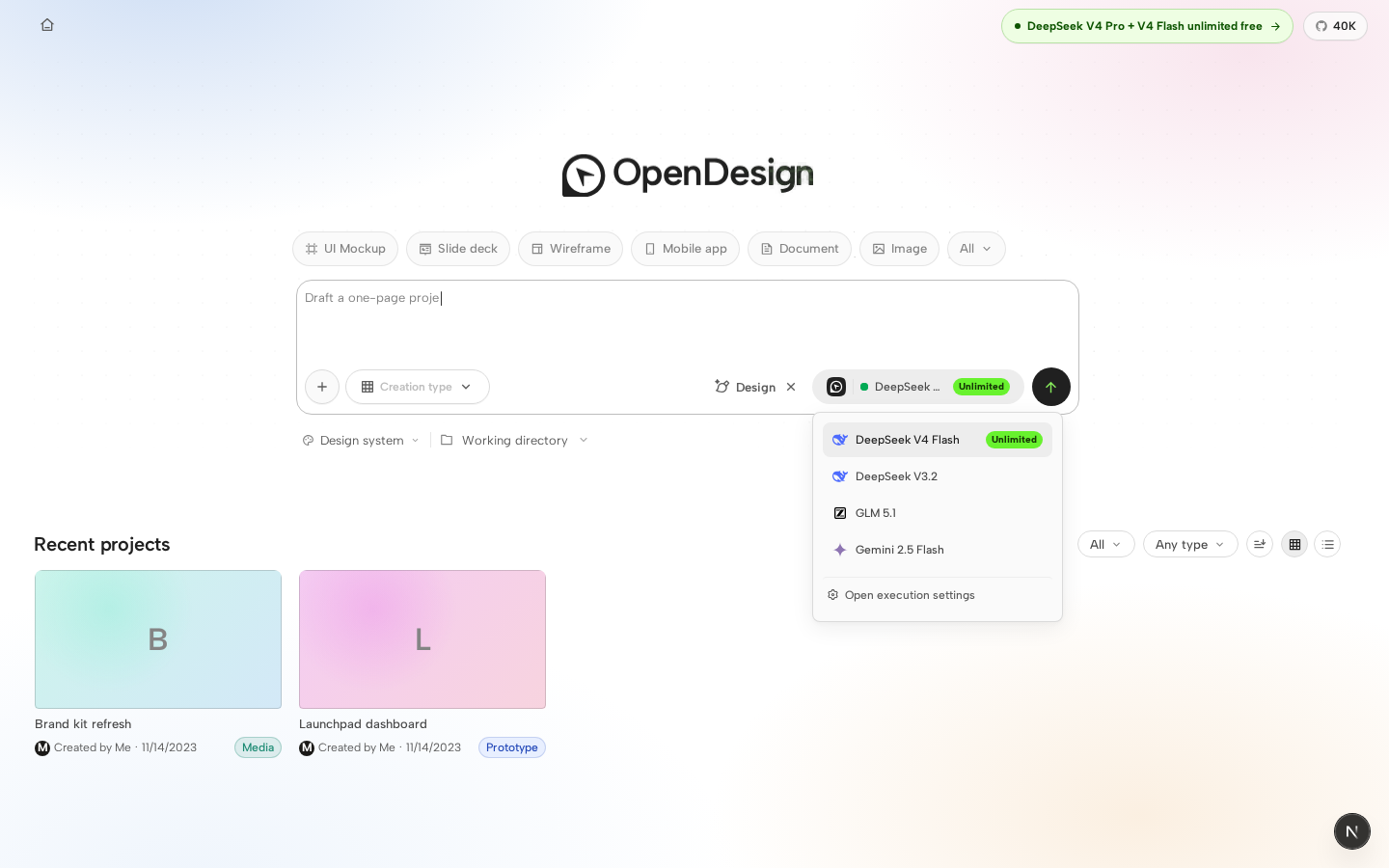The width and height of the screenshot is (1389, 868).
Task: Open the GitHub 40K stars badge
Action: click(x=1335, y=26)
